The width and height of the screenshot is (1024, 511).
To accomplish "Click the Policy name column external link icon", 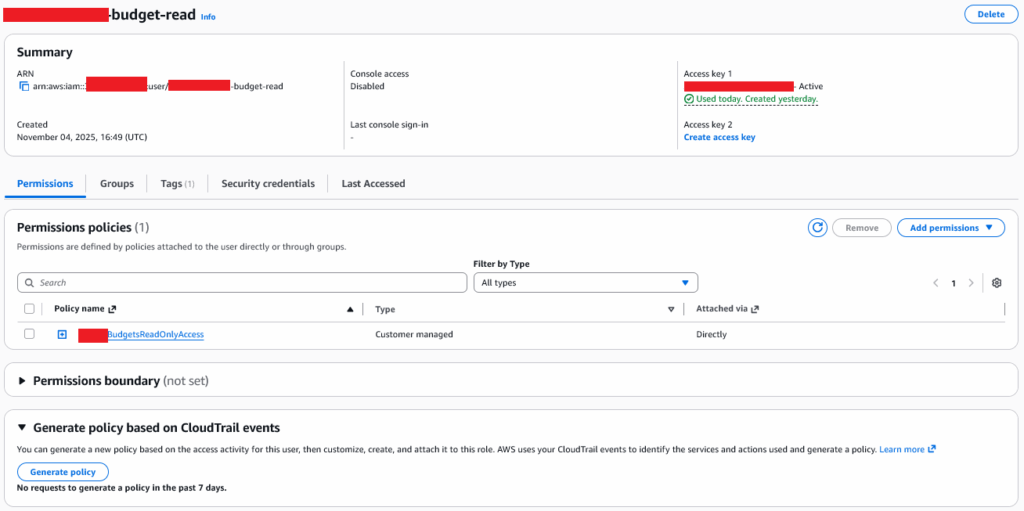I will 112,310.
